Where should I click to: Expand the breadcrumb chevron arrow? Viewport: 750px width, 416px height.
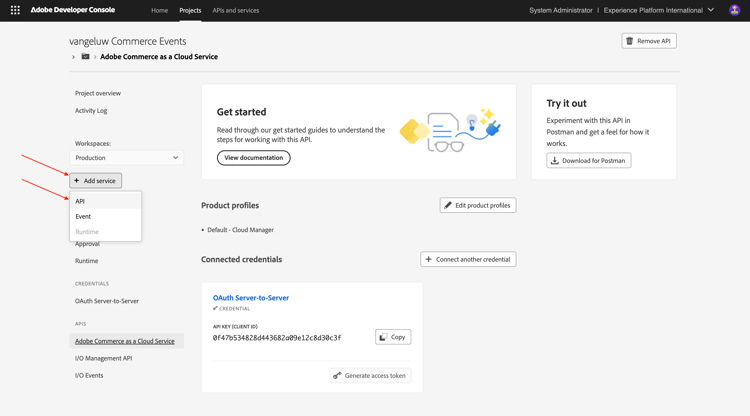[x=73, y=57]
